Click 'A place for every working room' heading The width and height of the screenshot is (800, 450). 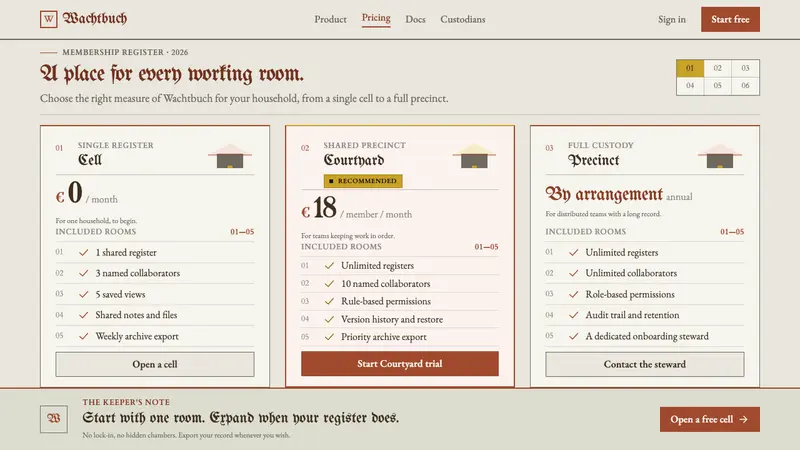coord(171,74)
